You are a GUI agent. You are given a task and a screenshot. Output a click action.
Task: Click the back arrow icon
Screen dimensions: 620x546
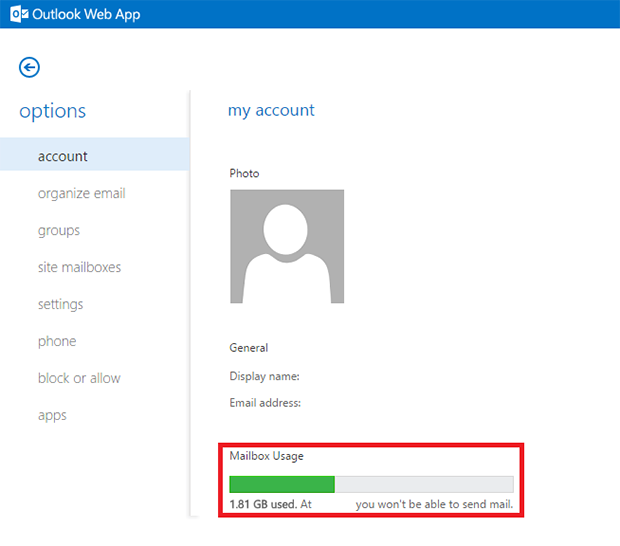(x=29, y=67)
